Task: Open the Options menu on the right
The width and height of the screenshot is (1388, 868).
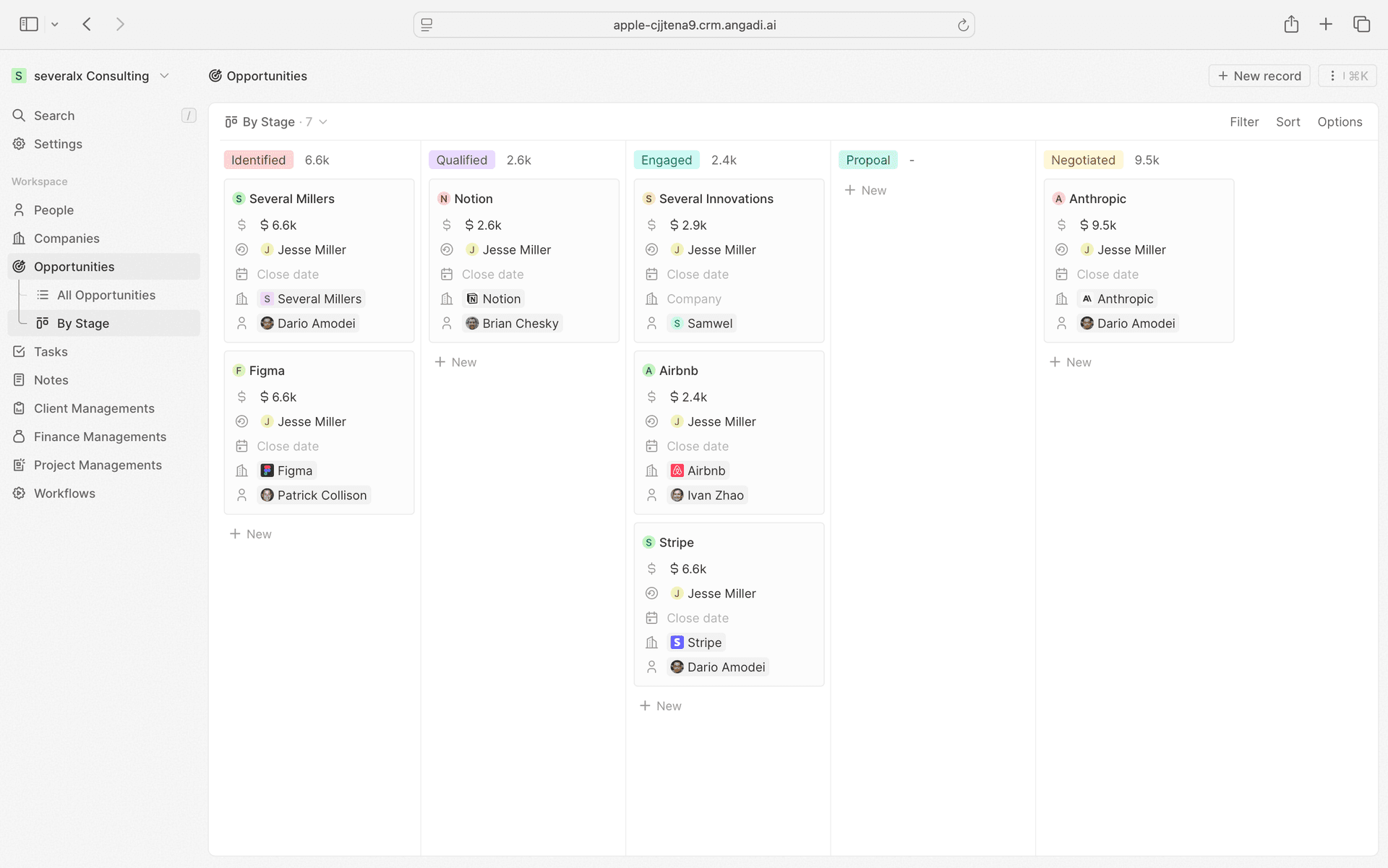Action: [x=1340, y=121]
